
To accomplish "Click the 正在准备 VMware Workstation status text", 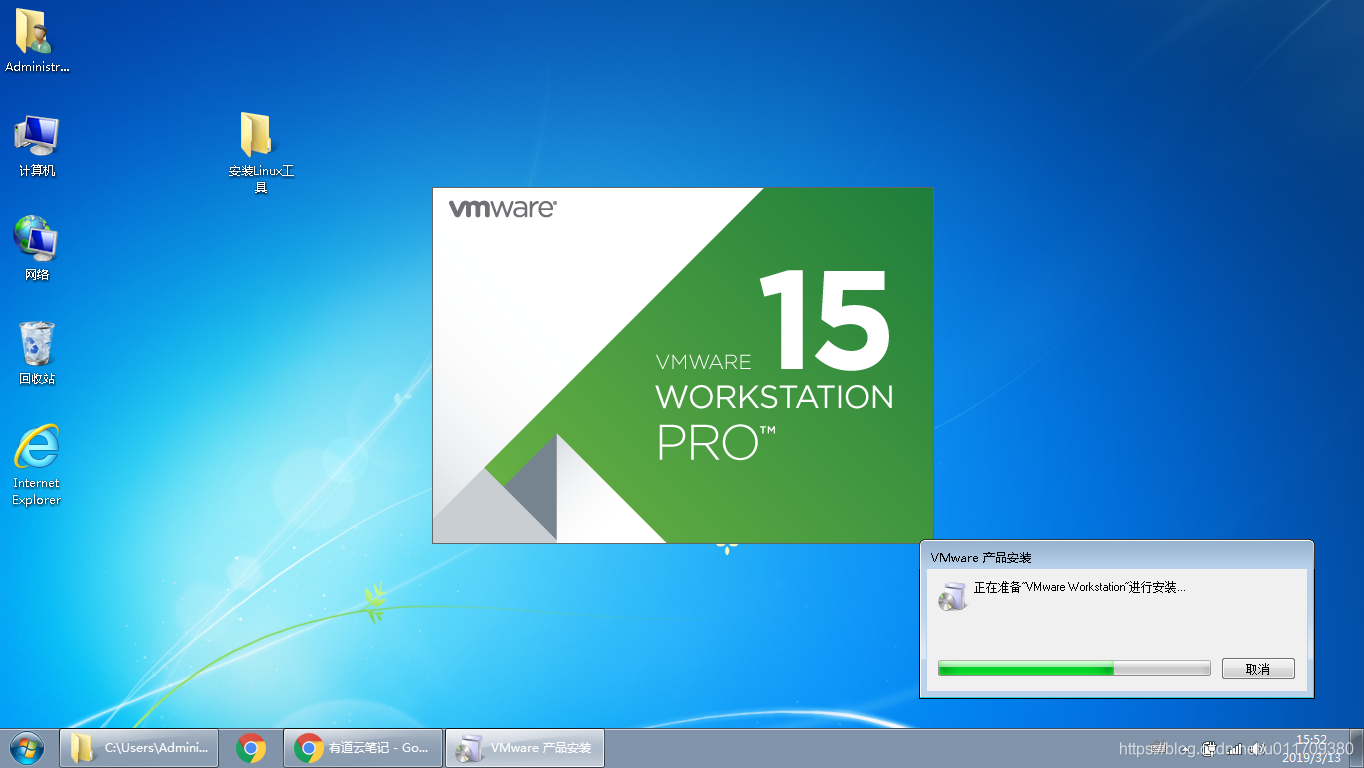I will pos(1080,588).
